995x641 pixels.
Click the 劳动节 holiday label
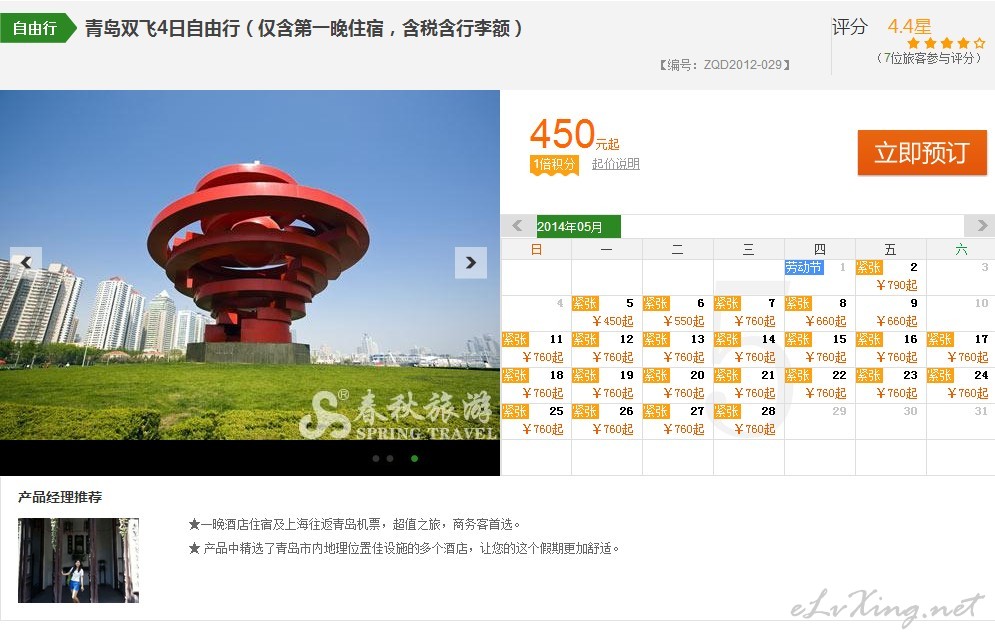pyautogui.click(x=804, y=267)
